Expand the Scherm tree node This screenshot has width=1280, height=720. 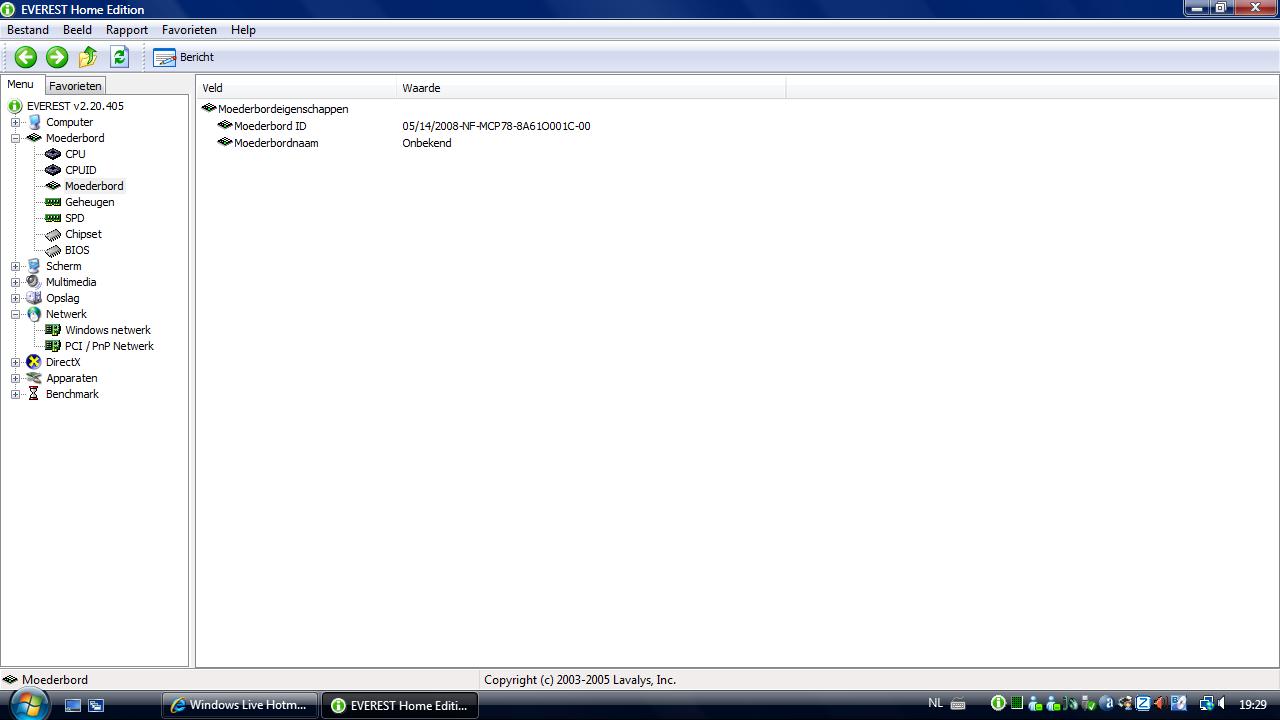(15, 266)
